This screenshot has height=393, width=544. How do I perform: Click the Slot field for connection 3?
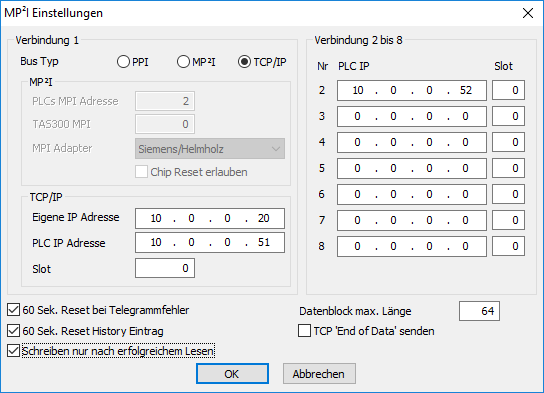pyautogui.click(x=508, y=116)
